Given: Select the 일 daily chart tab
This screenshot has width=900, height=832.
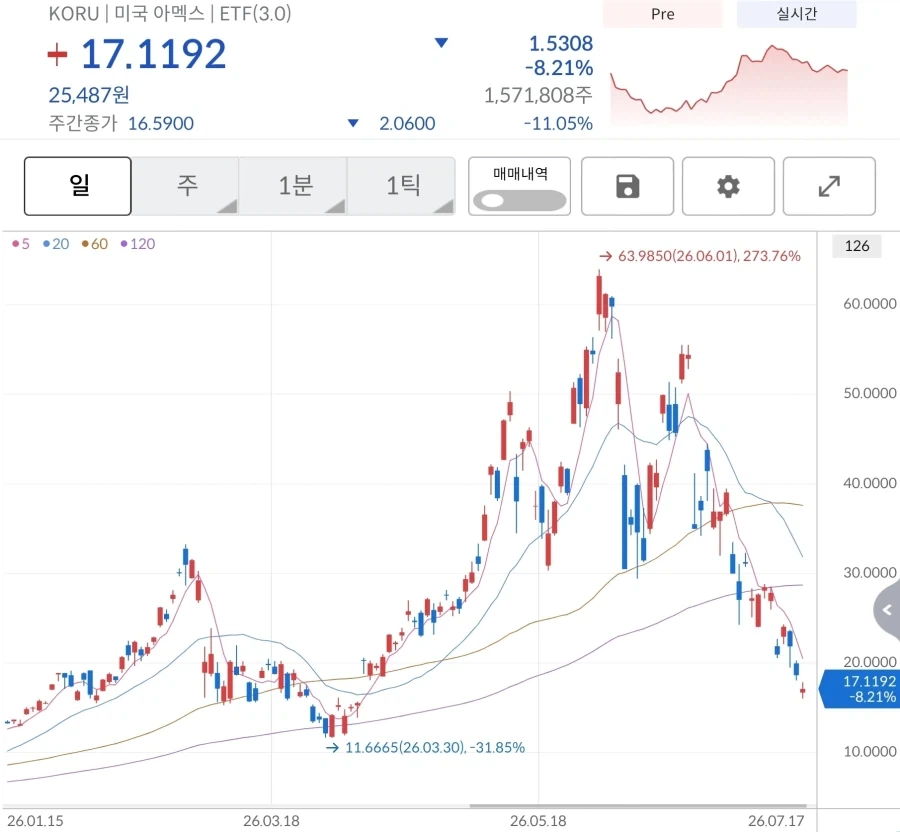Looking at the screenshot, I should click(78, 186).
